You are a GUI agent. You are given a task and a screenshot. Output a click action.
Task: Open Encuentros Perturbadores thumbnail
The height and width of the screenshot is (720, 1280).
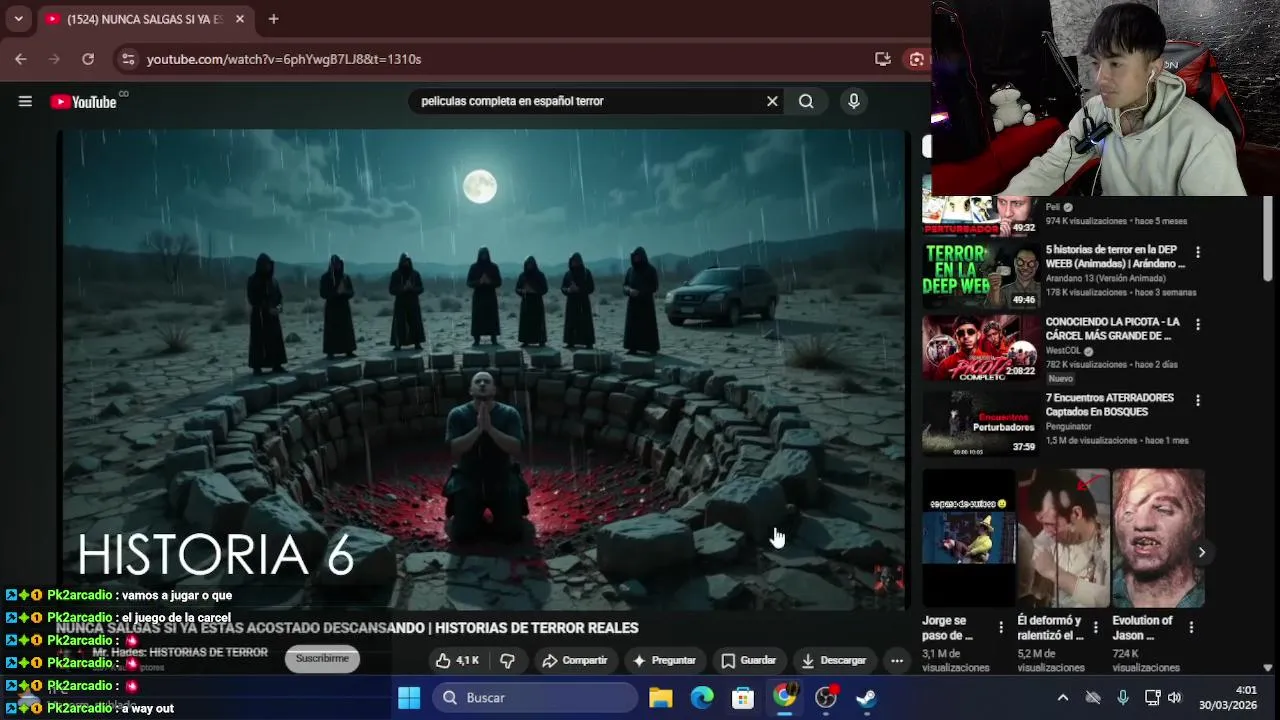coord(980,422)
